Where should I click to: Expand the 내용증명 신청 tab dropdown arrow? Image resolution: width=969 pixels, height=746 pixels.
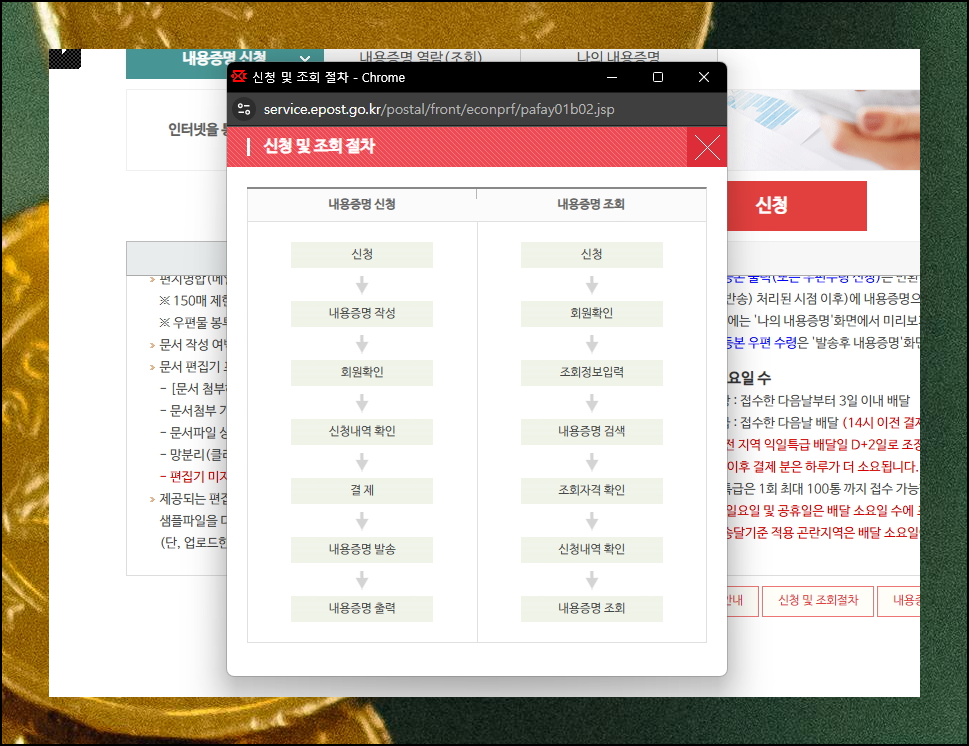click(x=305, y=59)
